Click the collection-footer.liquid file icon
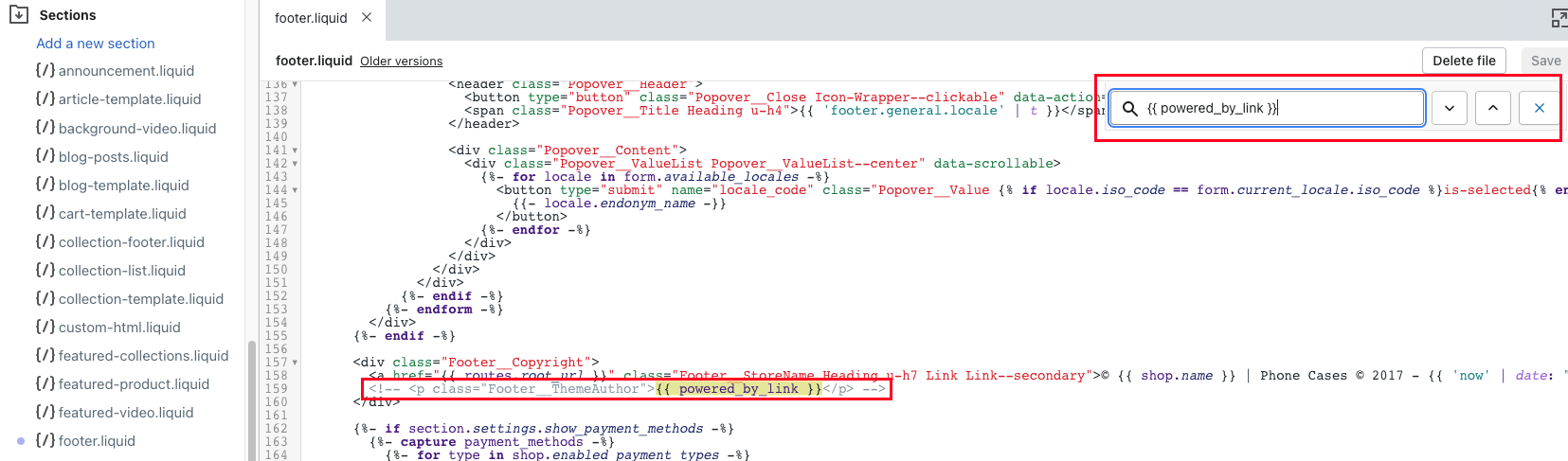The height and width of the screenshot is (461, 1568). (45, 241)
